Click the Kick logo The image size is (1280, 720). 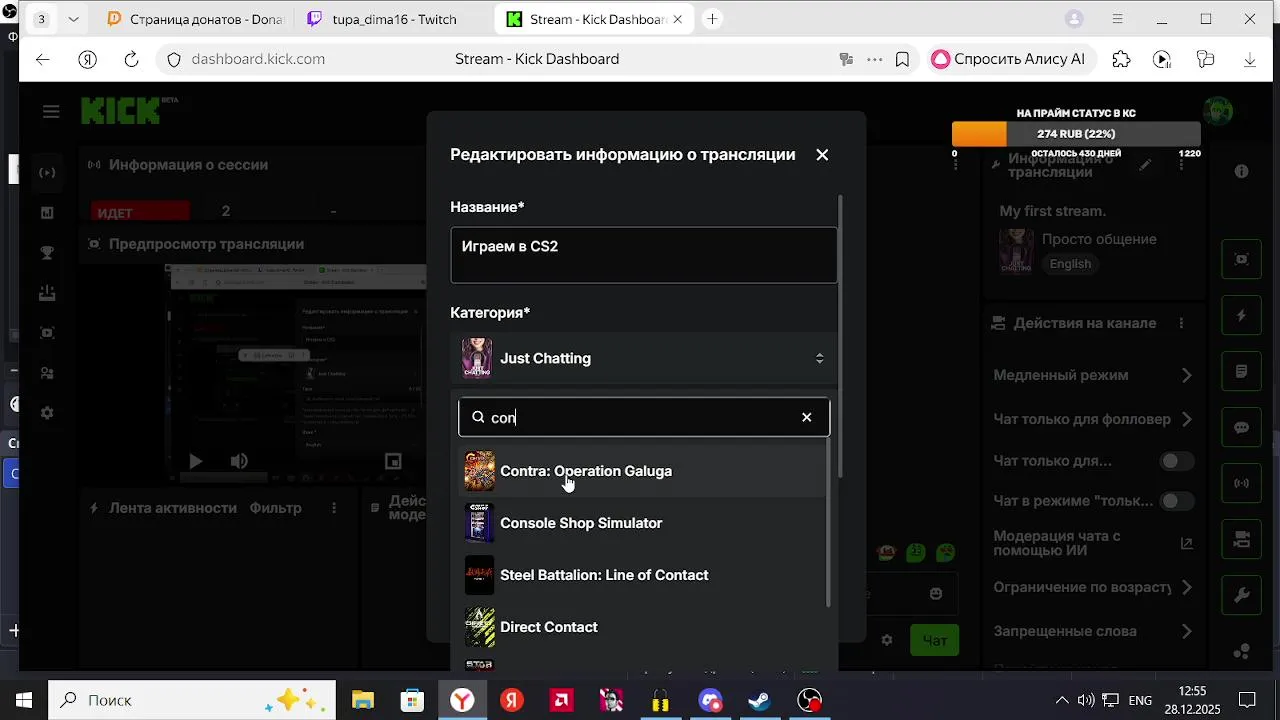121,110
